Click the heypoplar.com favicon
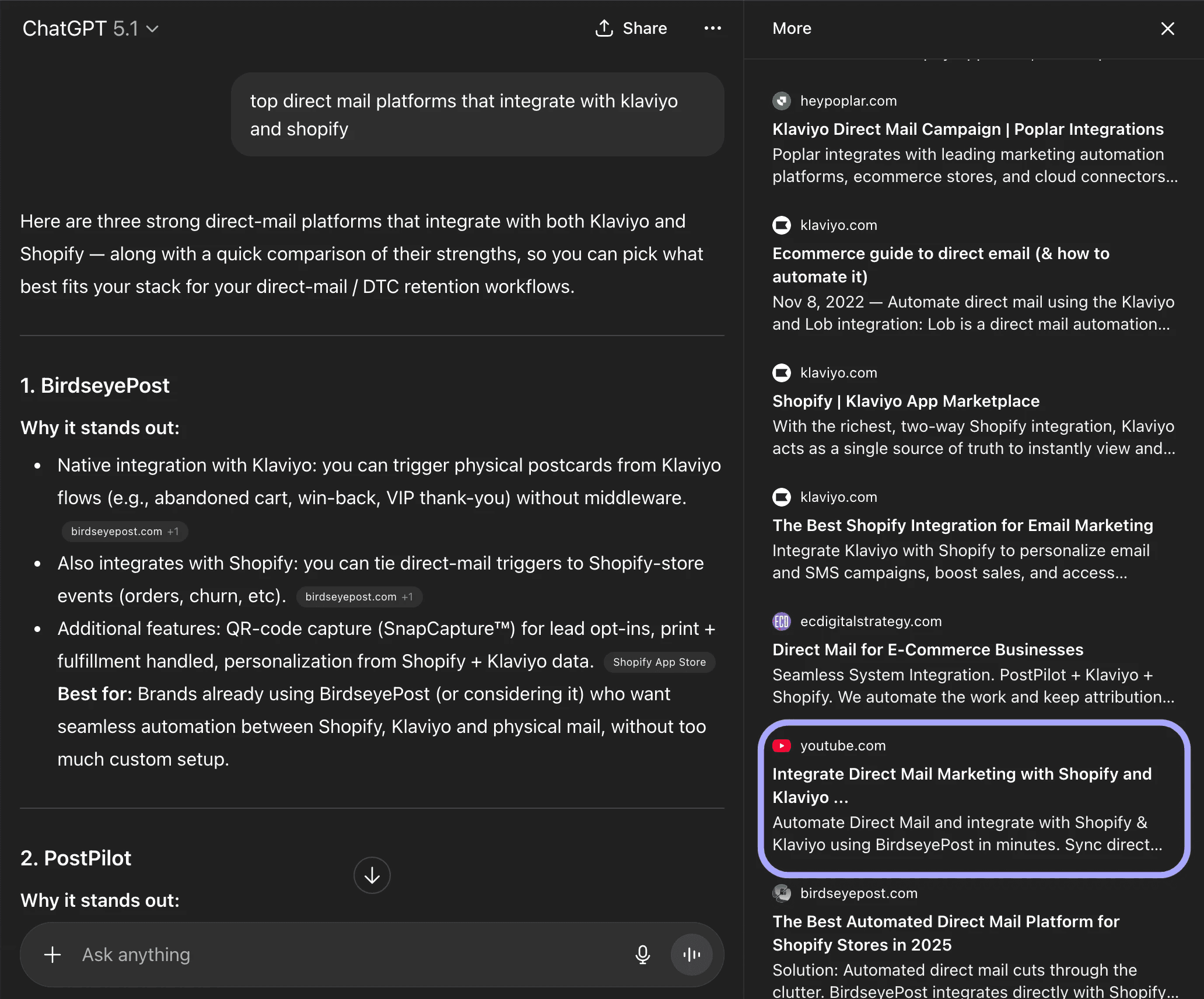Viewport: 1204px width, 999px height. tap(782, 101)
